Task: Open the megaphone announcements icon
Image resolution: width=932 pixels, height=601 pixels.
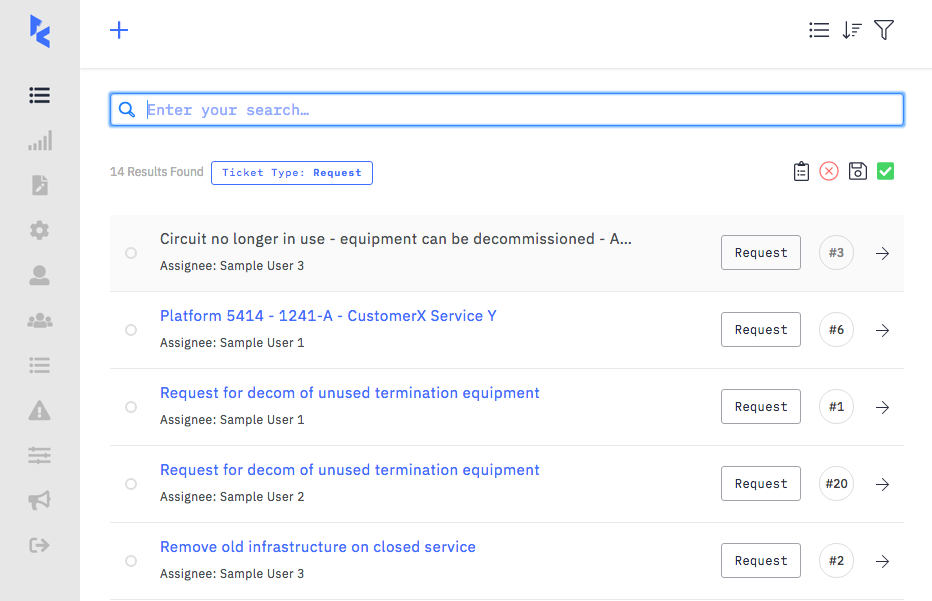Action: (40, 500)
